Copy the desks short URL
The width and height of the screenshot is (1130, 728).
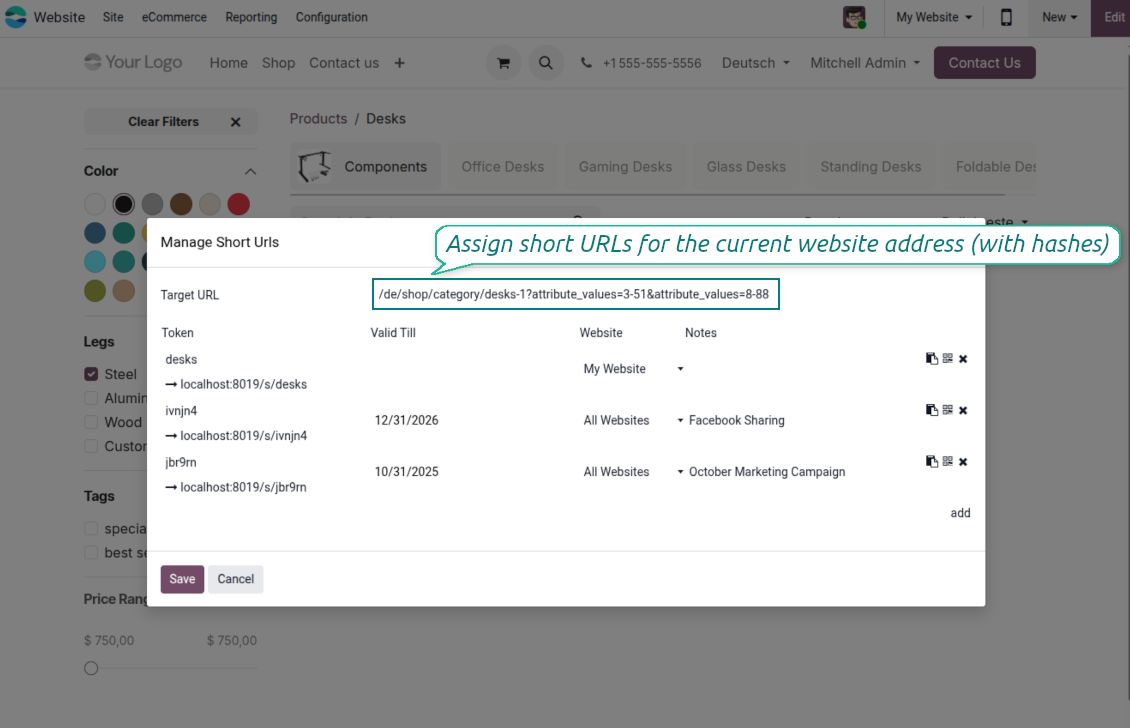click(931, 358)
